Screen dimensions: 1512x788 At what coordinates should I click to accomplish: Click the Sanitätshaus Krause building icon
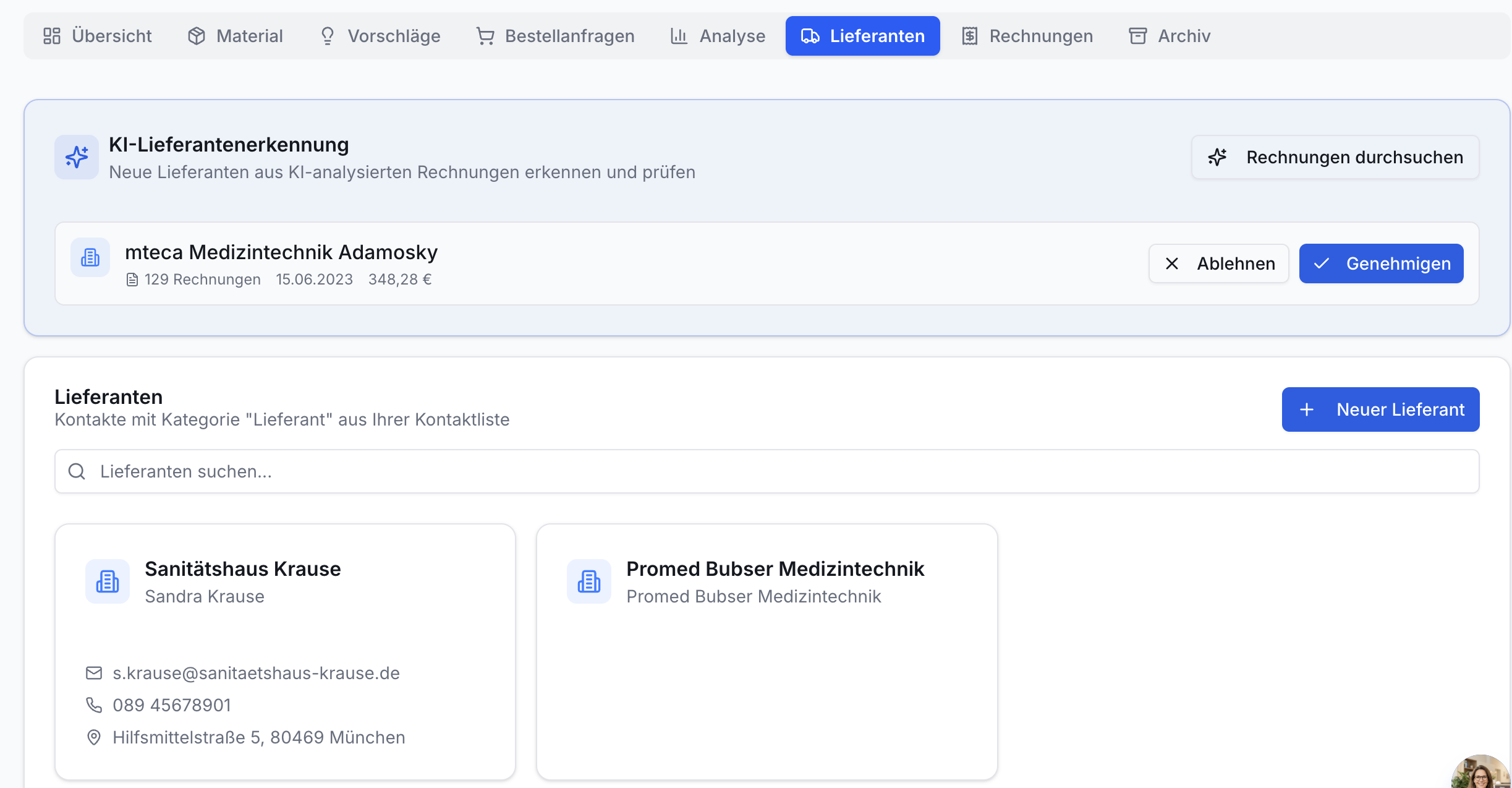click(108, 581)
